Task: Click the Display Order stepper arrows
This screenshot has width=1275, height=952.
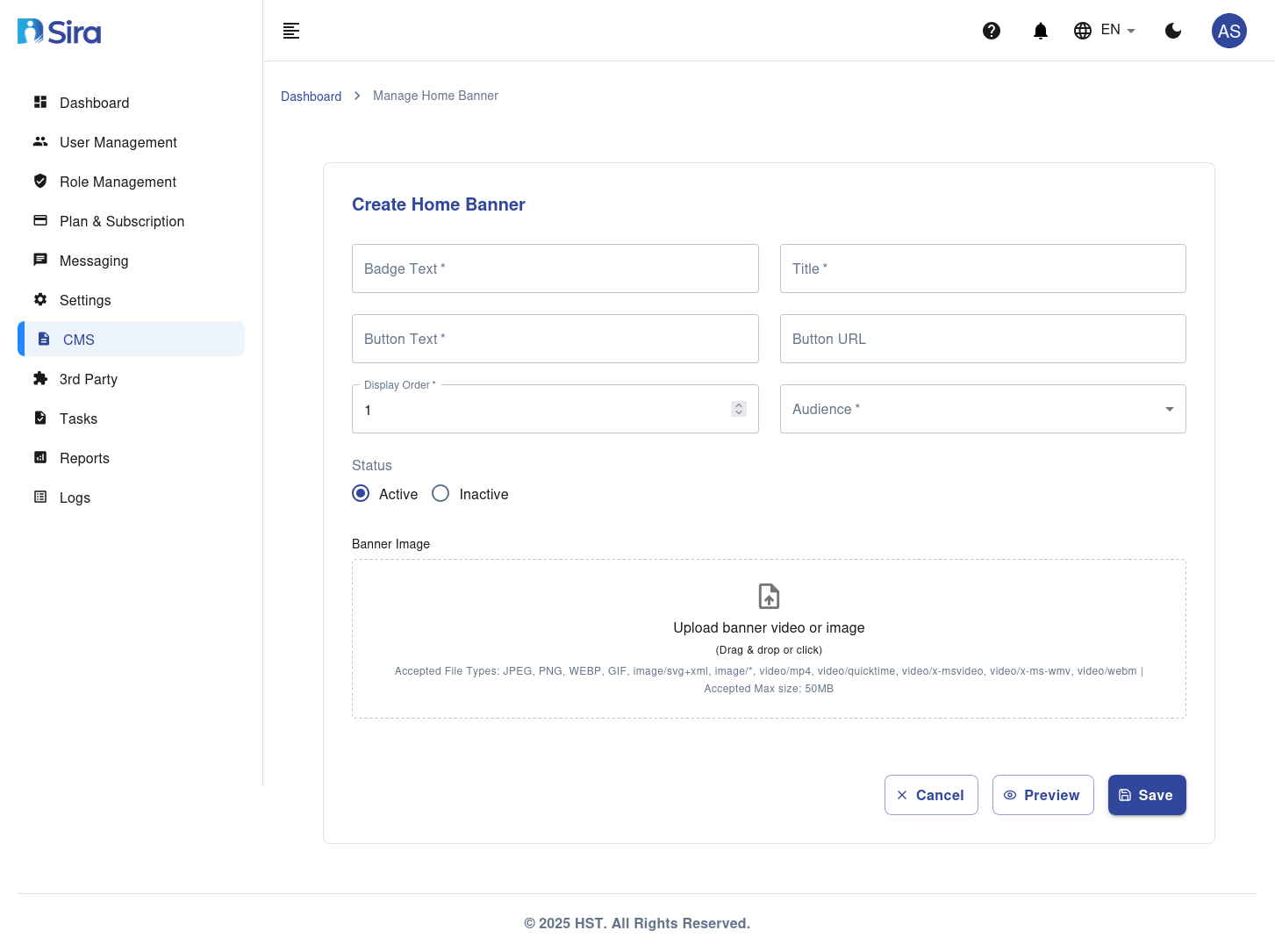Action: coord(738,409)
